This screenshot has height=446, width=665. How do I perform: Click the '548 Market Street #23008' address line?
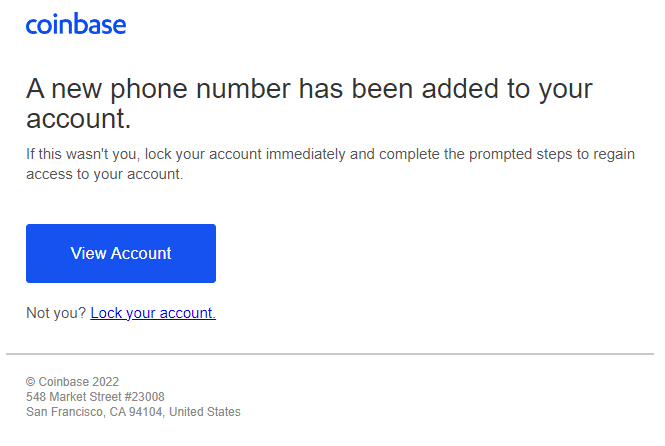click(x=95, y=397)
